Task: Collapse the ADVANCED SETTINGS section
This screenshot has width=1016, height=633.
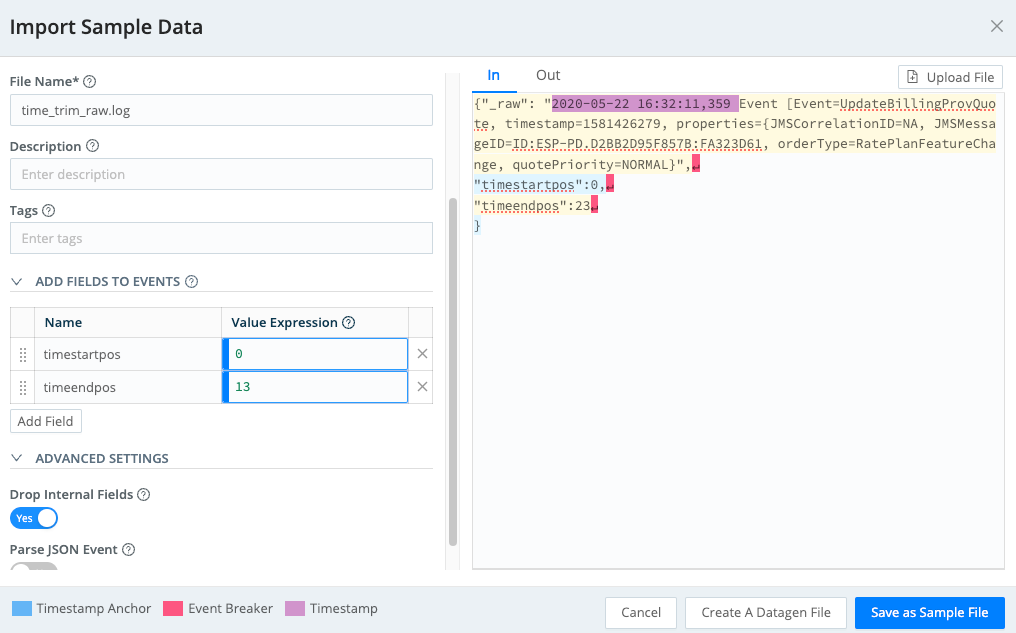Action: [x=16, y=459]
